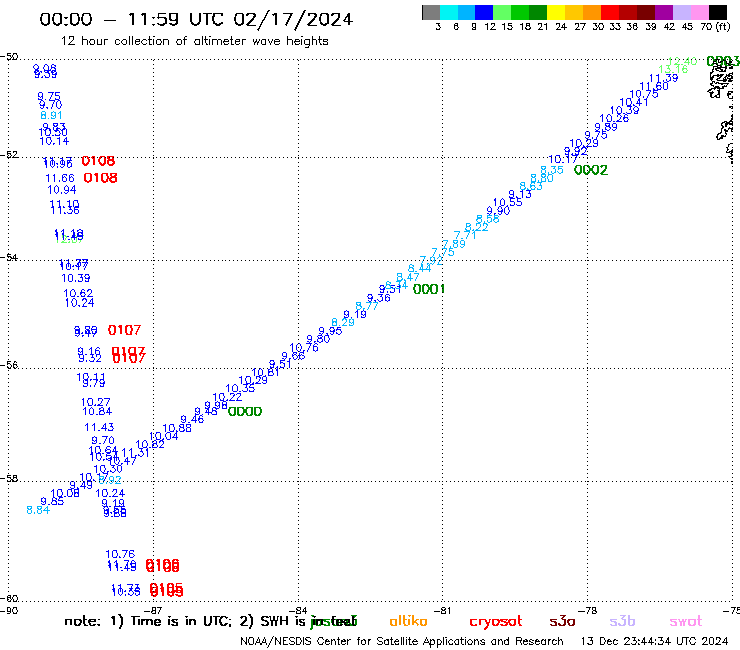Click the 10.08 wave height reading
The image size is (740, 650).
(x=65, y=493)
